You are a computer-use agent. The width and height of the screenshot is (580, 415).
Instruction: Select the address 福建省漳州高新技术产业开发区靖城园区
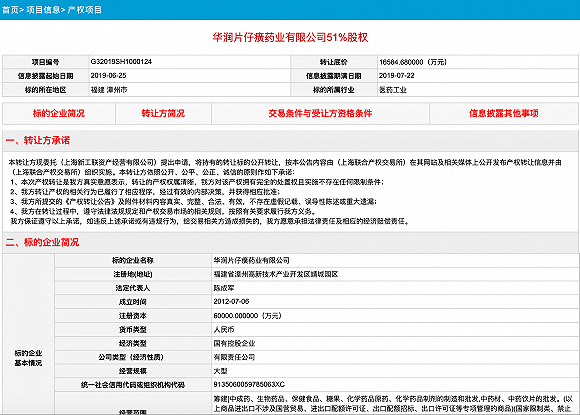[276, 274]
